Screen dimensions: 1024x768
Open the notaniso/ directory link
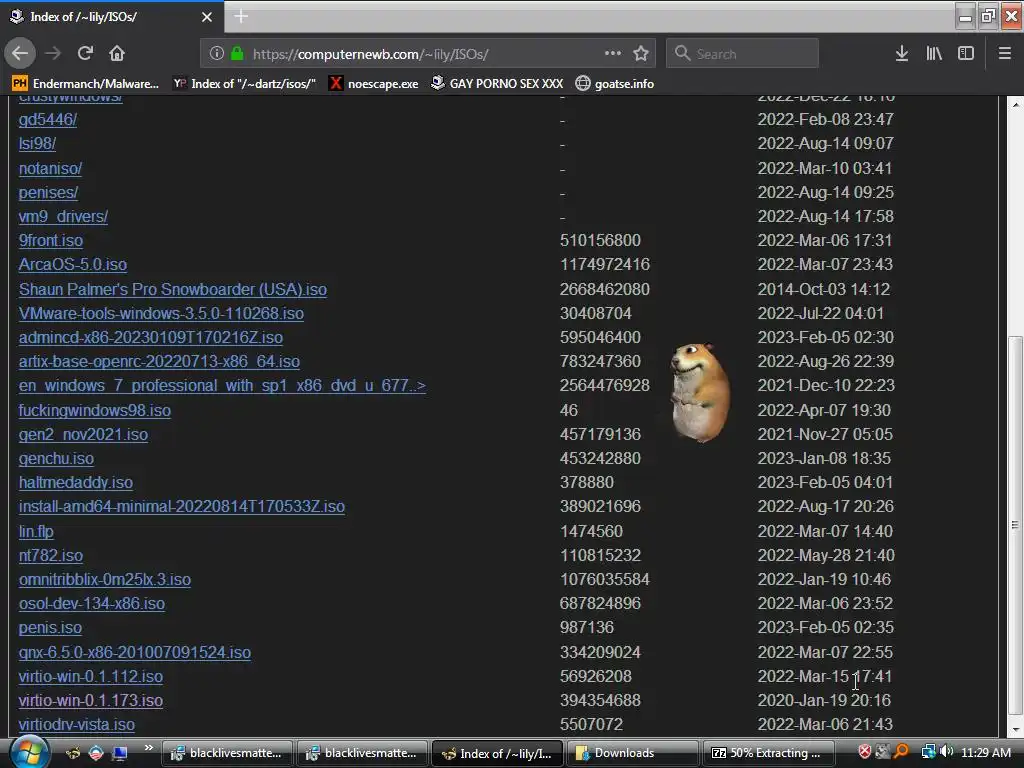click(50, 168)
